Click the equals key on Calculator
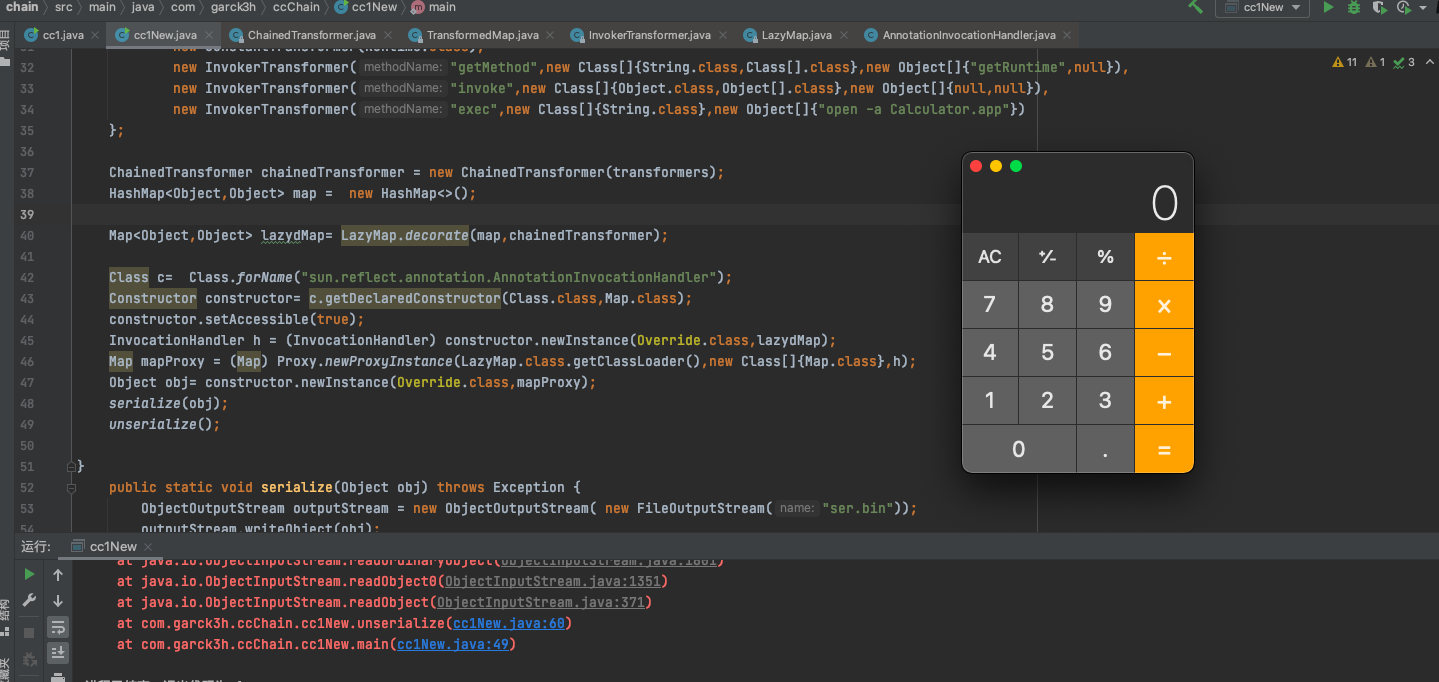This screenshot has height=682, width=1439. click(1164, 450)
